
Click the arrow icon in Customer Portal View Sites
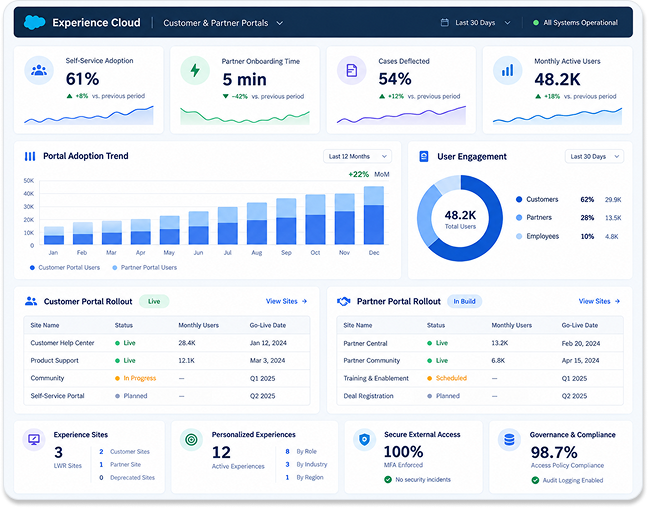coord(305,301)
